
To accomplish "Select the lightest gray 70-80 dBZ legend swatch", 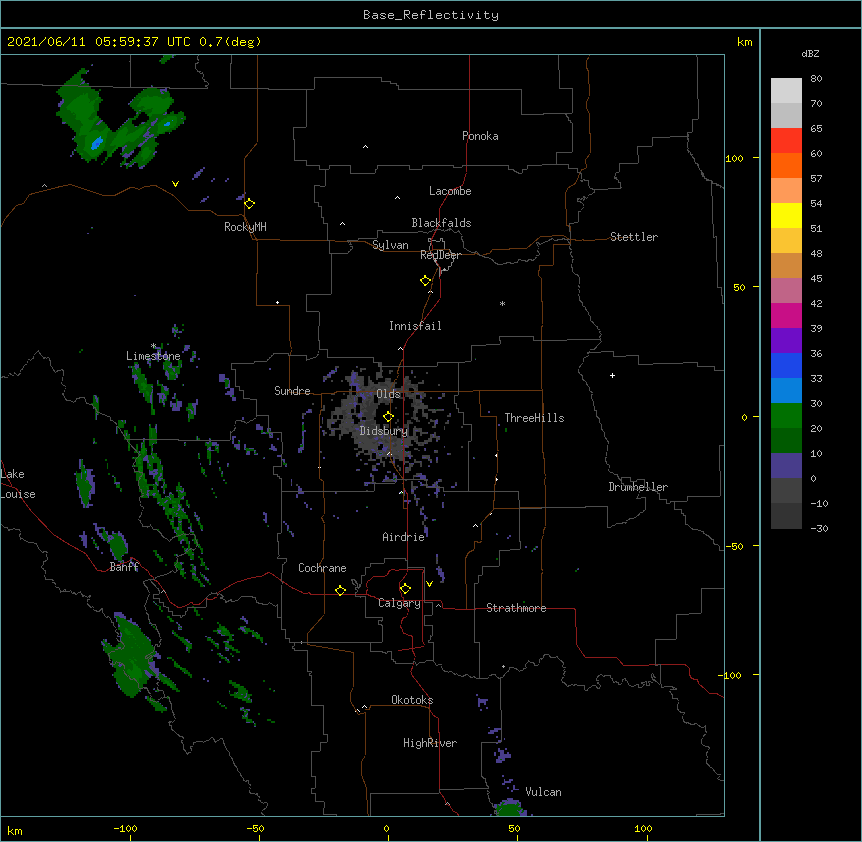I will click(x=786, y=91).
